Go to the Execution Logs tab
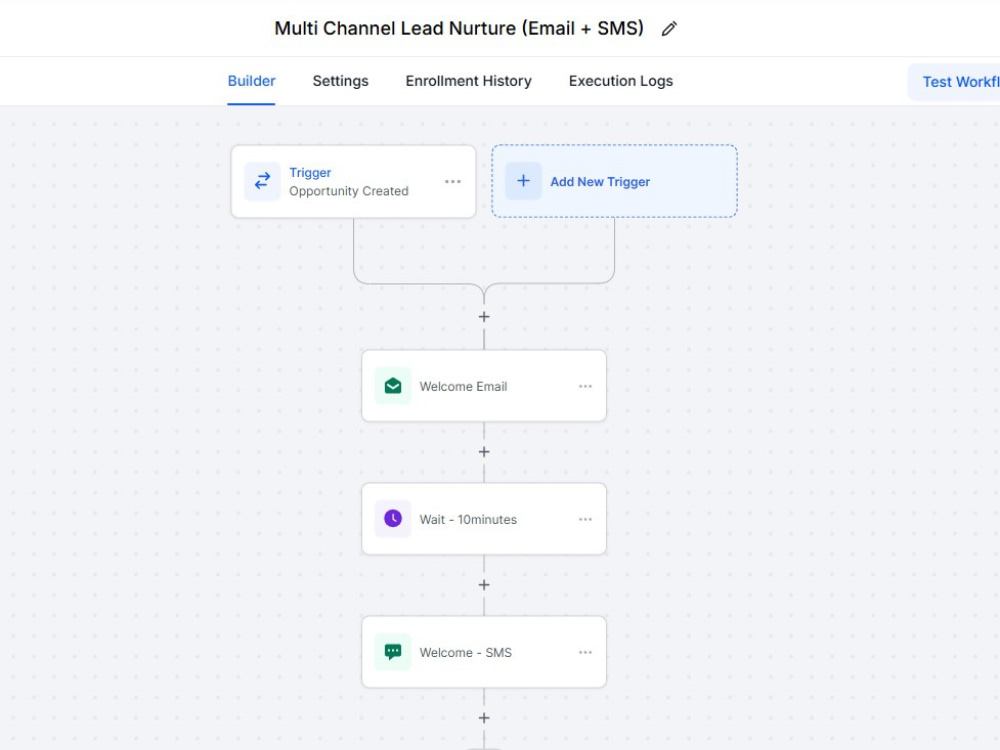Viewport: 1000px width, 750px height. pyautogui.click(x=621, y=81)
